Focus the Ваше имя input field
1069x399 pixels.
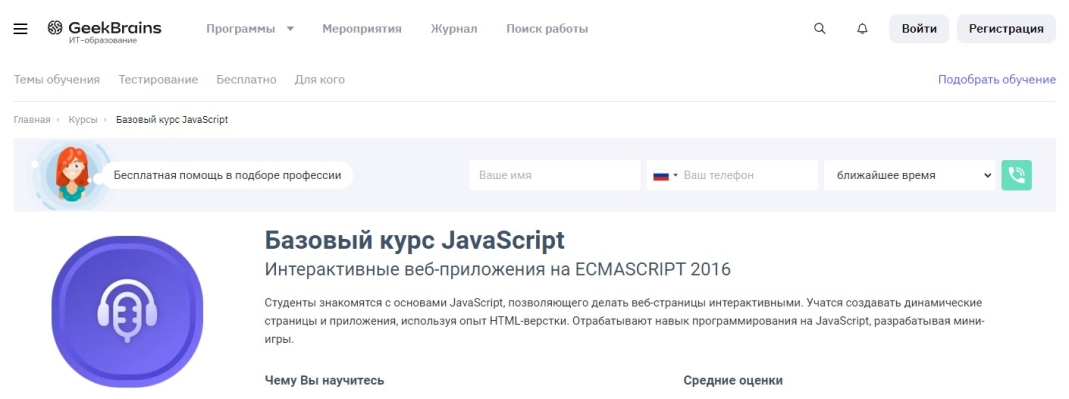tap(555, 175)
